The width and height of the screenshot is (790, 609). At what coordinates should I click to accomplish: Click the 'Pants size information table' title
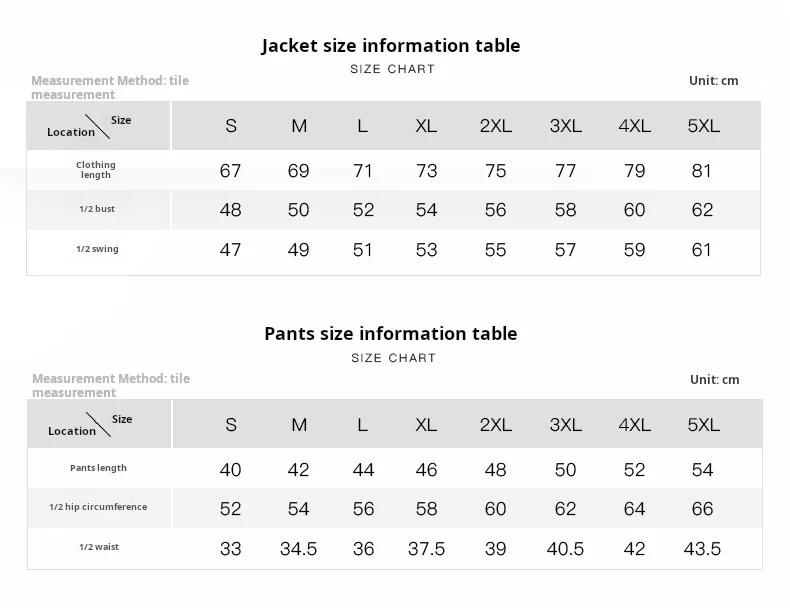coord(391,334)
